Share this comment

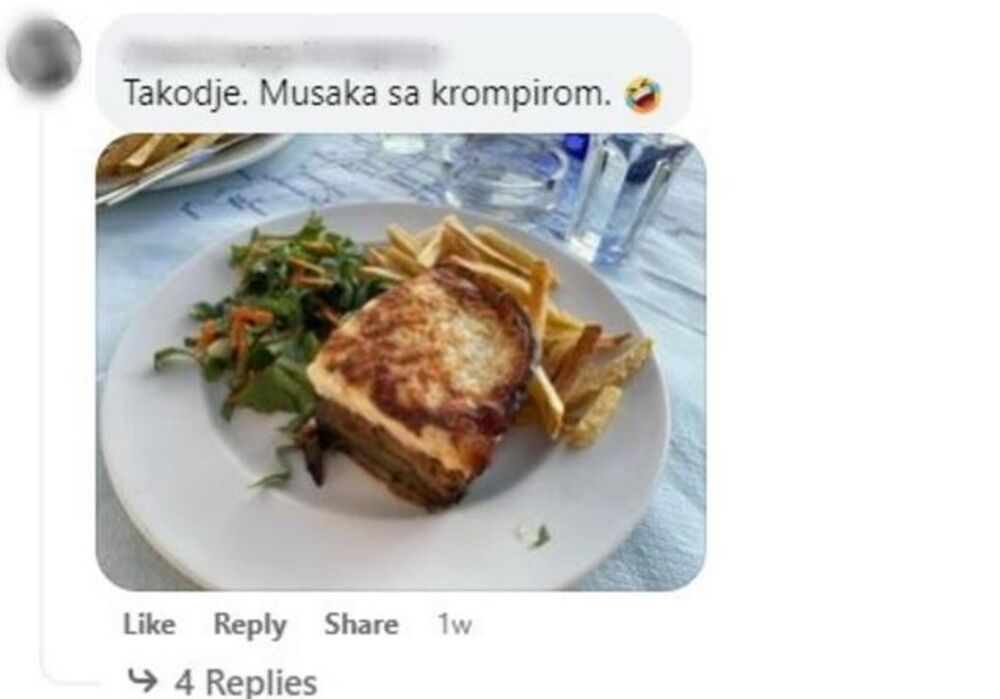click(x=361, y=624)
